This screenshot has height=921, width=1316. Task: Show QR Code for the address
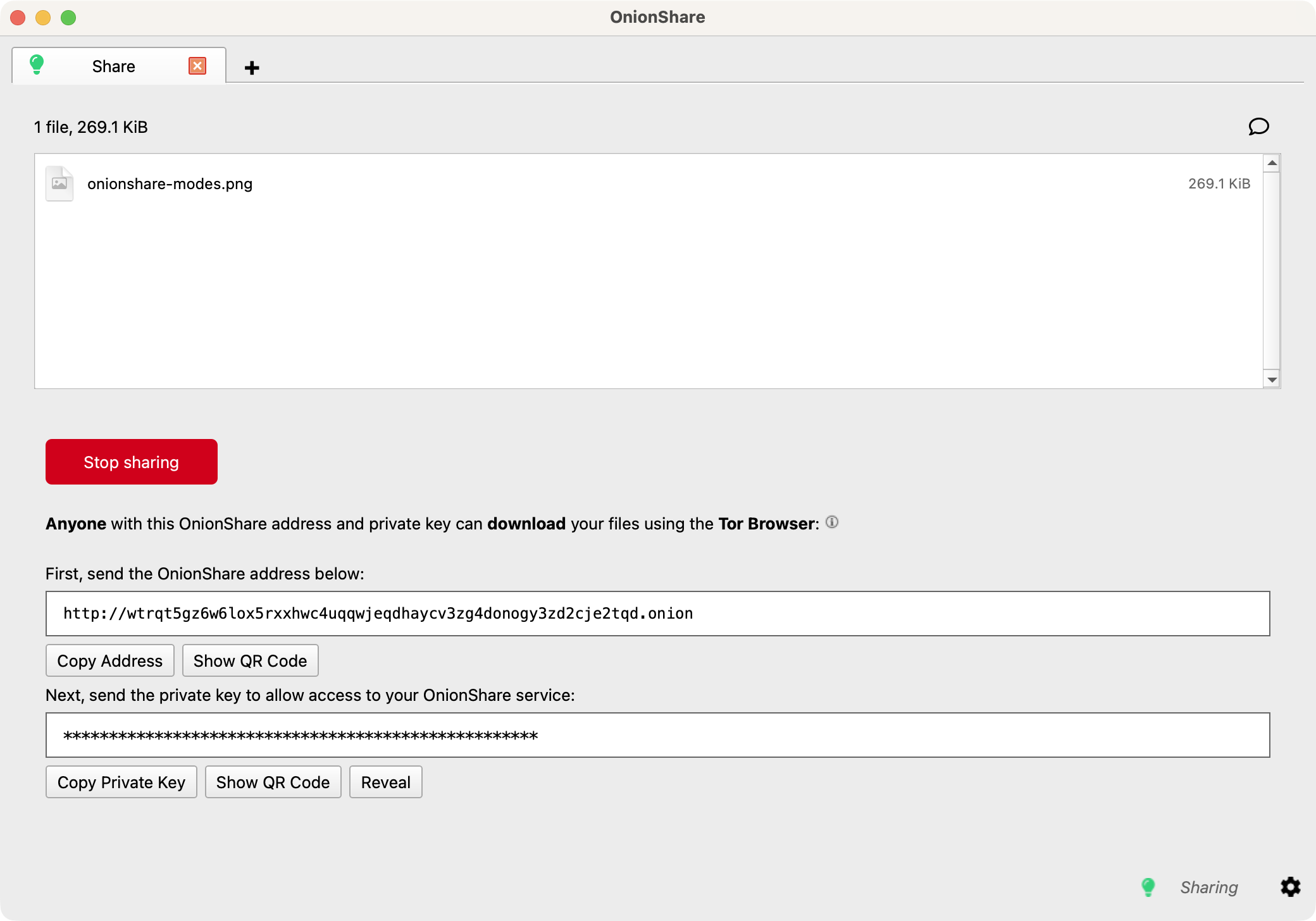(x=250, y=660)
